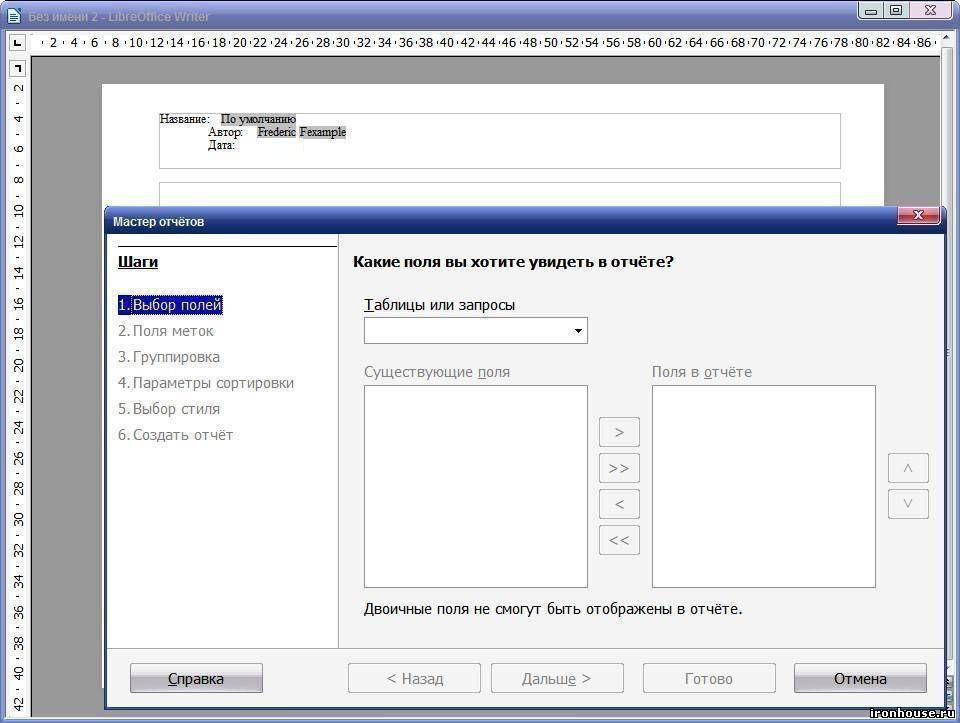
Task: Click inside the Существующие поля list box
Action: click(475, 486)
